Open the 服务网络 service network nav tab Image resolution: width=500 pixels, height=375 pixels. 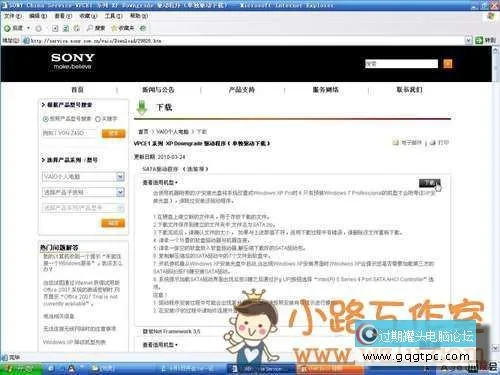(325, 90)
